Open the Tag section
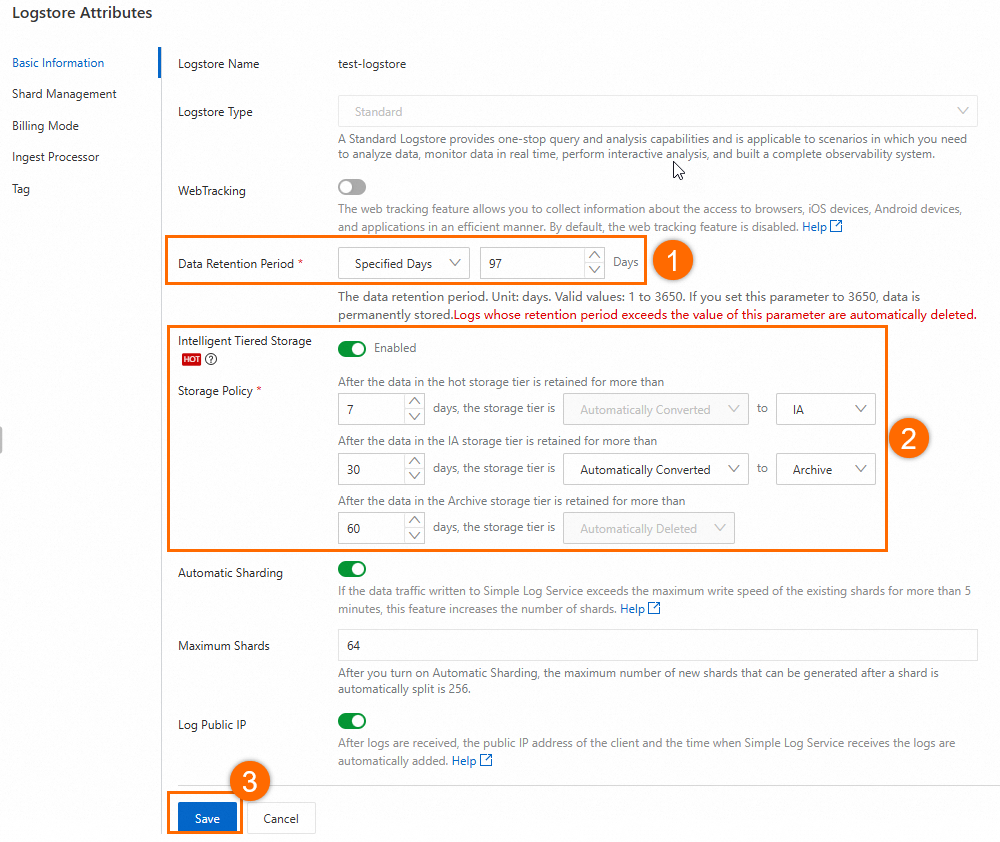The width and height of the screenshot is (1000, 842). (x=20, y=189)
